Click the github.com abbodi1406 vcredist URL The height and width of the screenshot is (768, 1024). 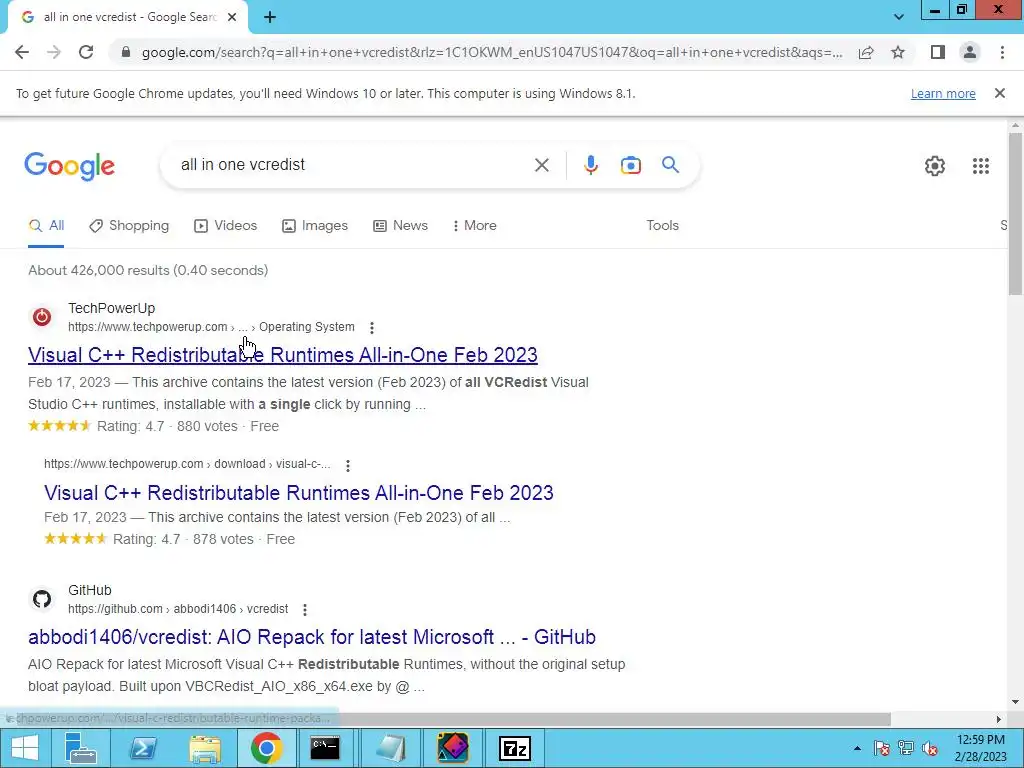(x=178, y=609)
